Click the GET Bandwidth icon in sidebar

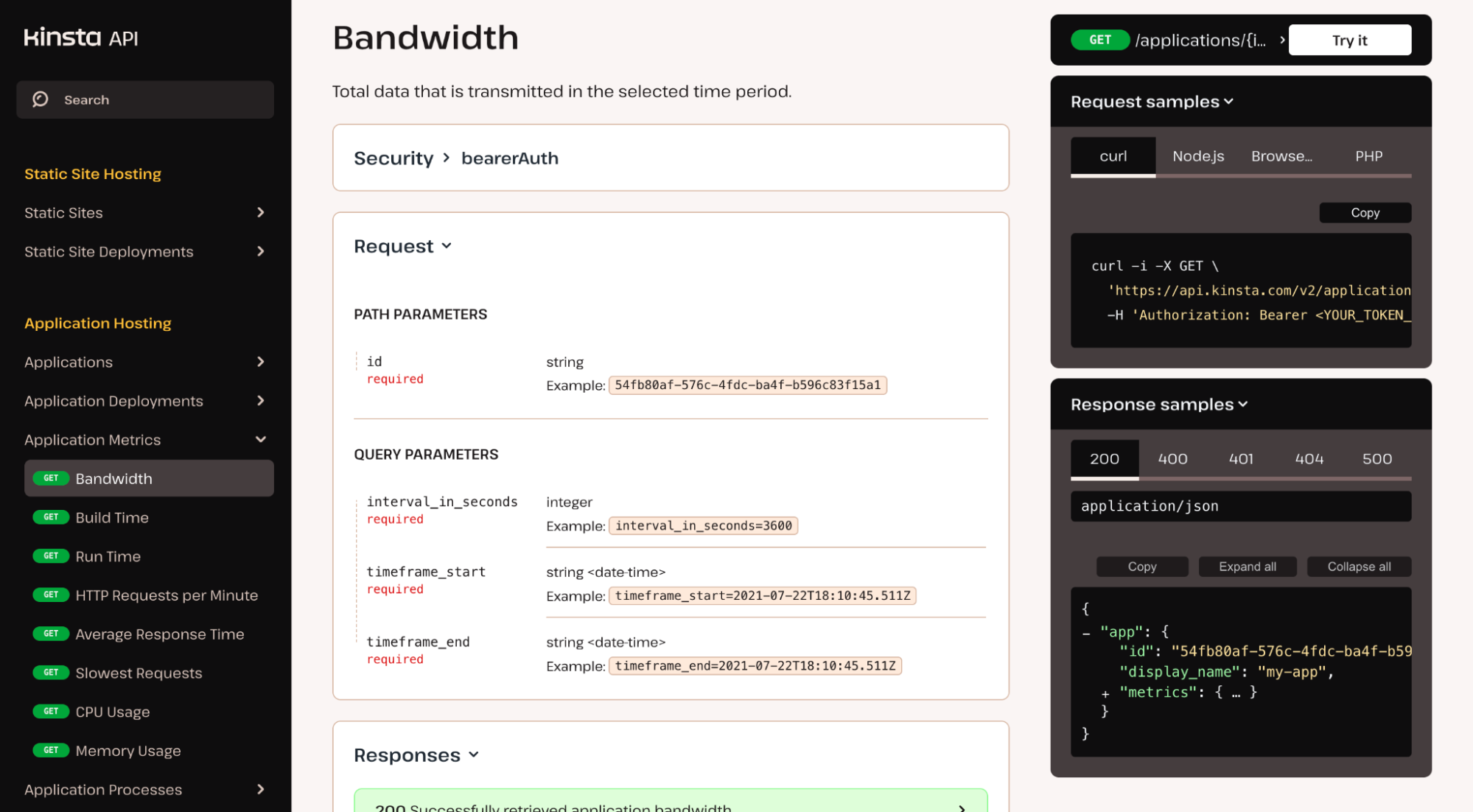point(50,479)
